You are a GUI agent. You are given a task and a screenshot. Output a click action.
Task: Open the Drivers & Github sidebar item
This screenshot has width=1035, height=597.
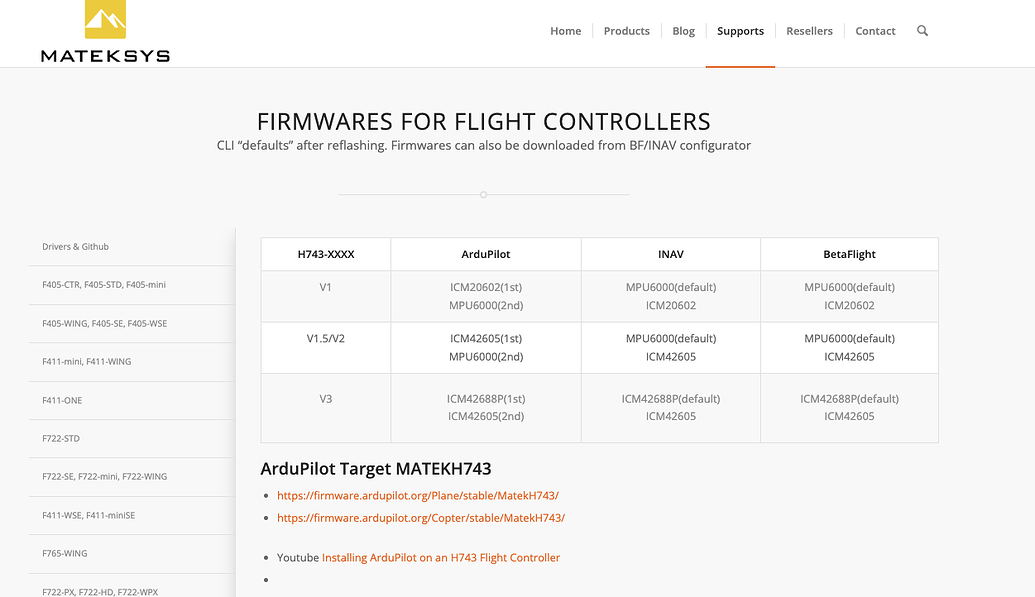tap(75, 246)
